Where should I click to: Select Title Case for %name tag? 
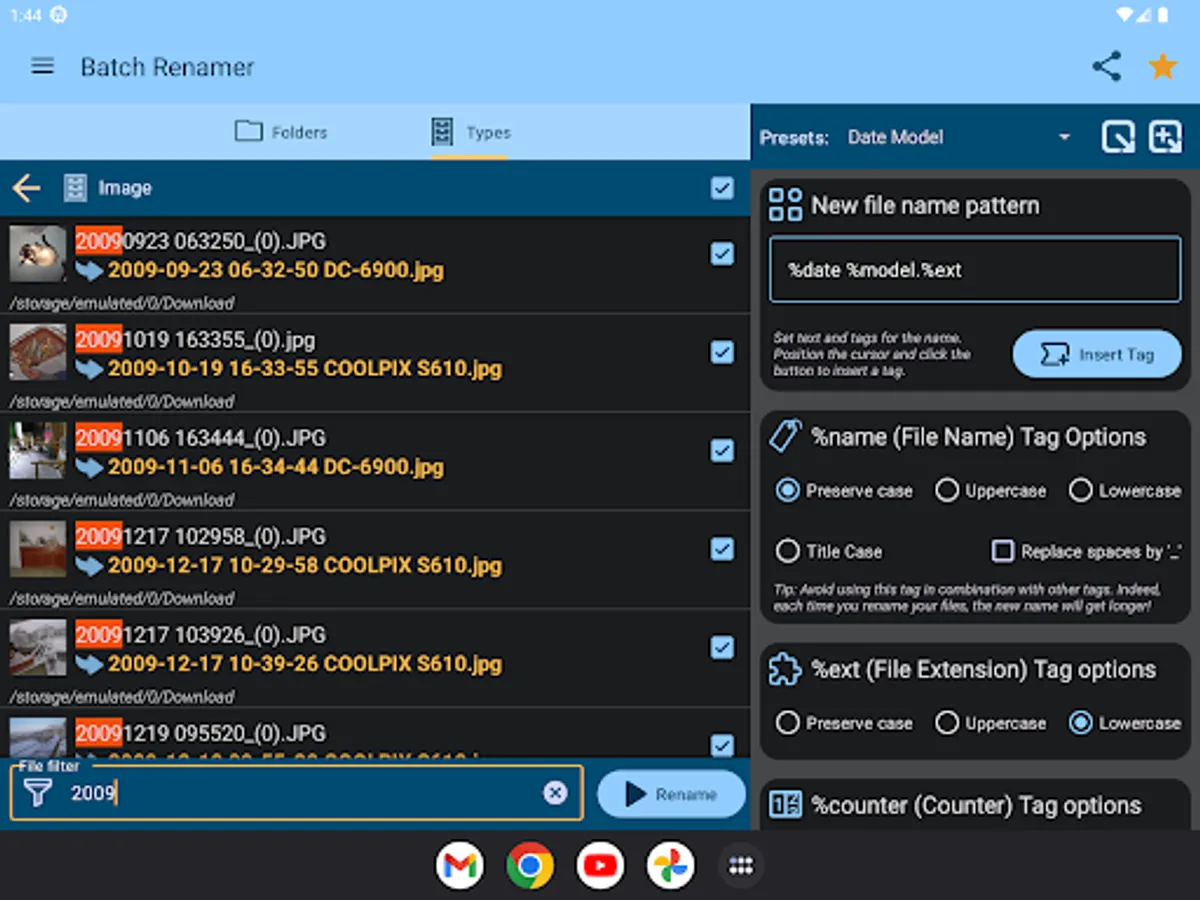click(788, 551)
